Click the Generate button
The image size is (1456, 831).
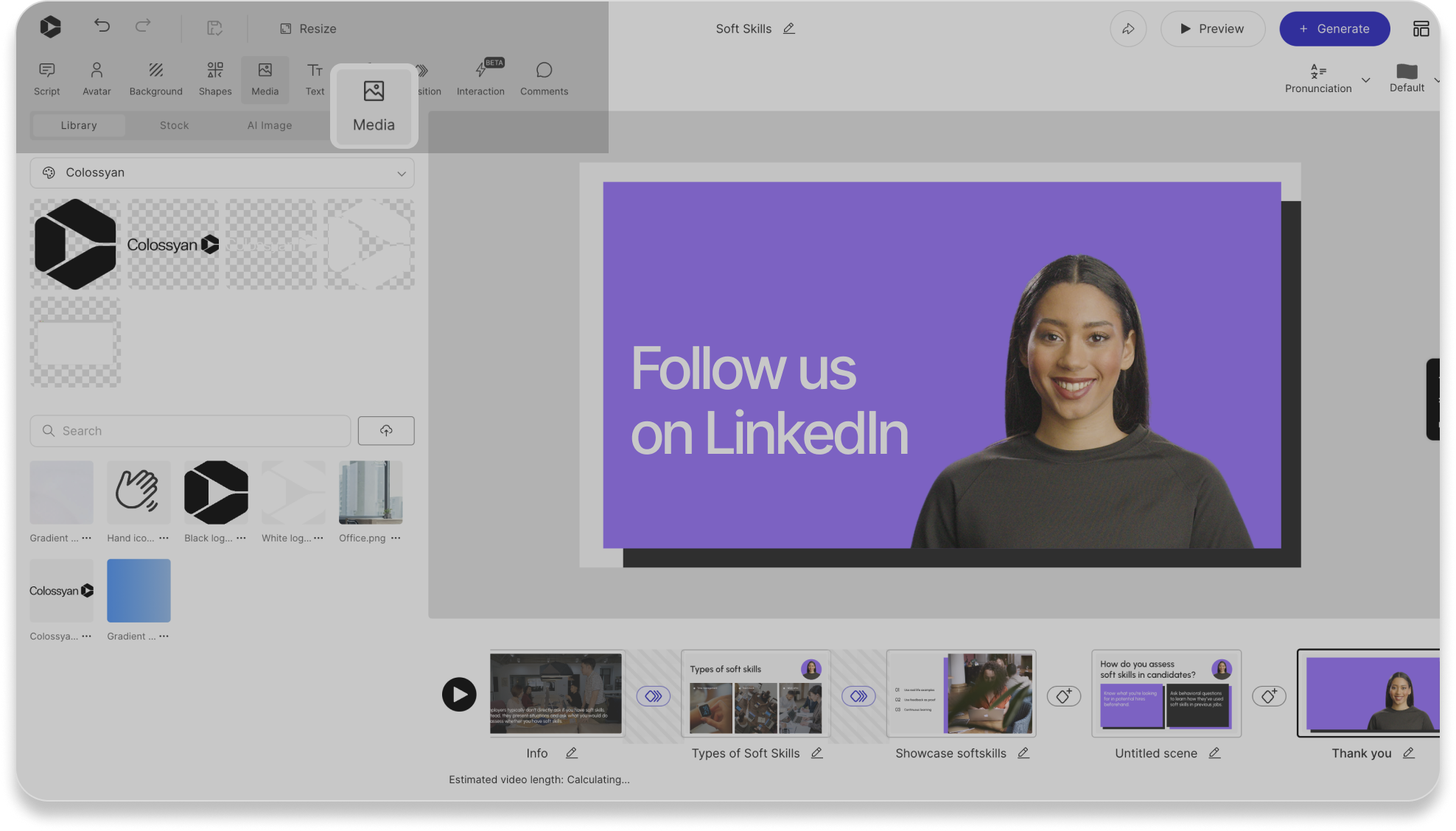(x=1334, y=29)
